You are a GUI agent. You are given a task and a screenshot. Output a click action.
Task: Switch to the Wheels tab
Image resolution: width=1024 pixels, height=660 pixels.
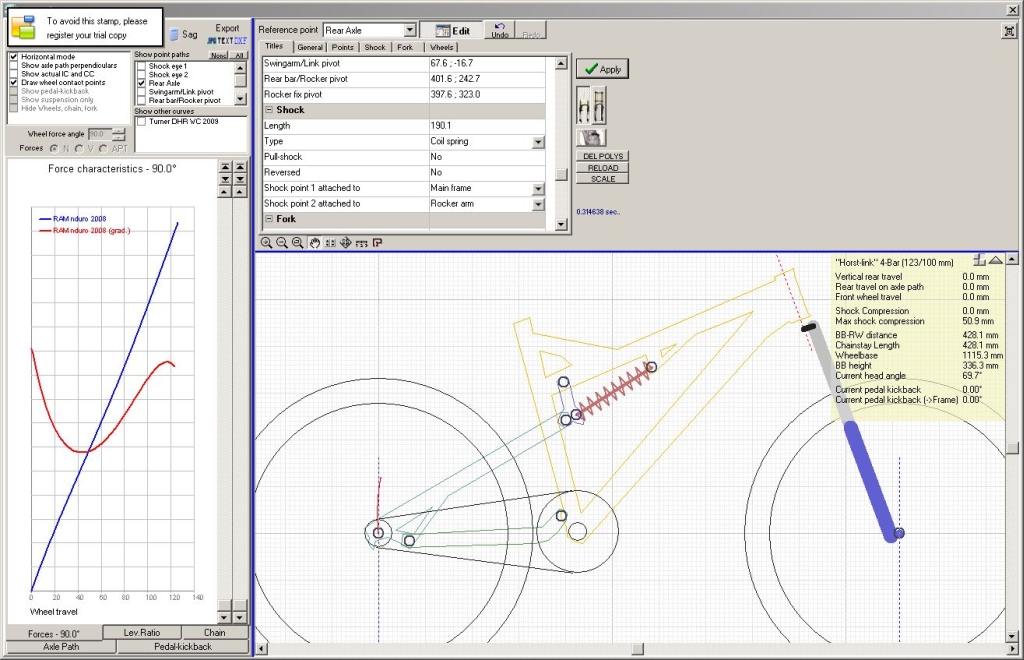pos(441,47)
